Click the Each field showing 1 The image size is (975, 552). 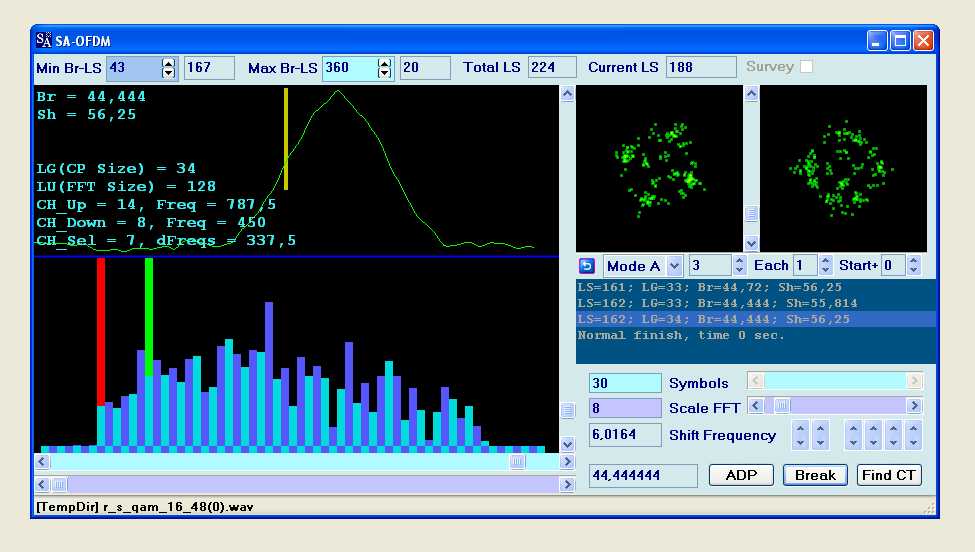coord(805,266)
